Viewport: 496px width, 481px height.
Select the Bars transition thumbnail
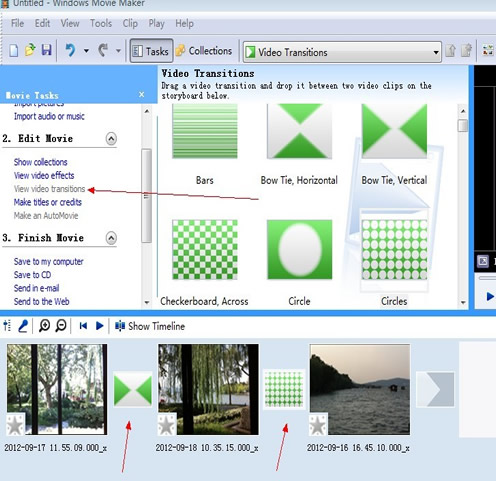[205, 131]
